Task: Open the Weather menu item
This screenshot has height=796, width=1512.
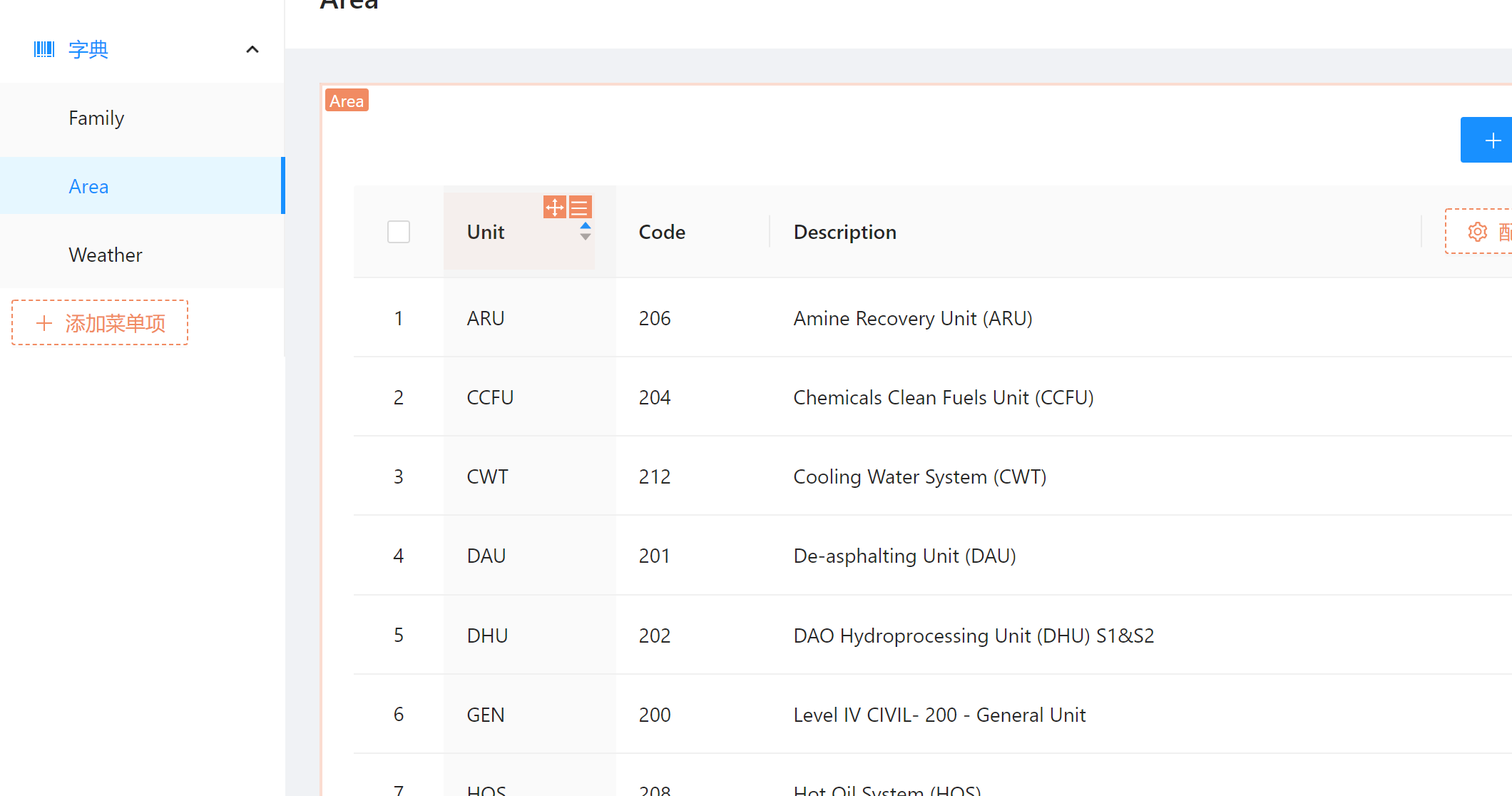Action: click(x=106, y=255)
